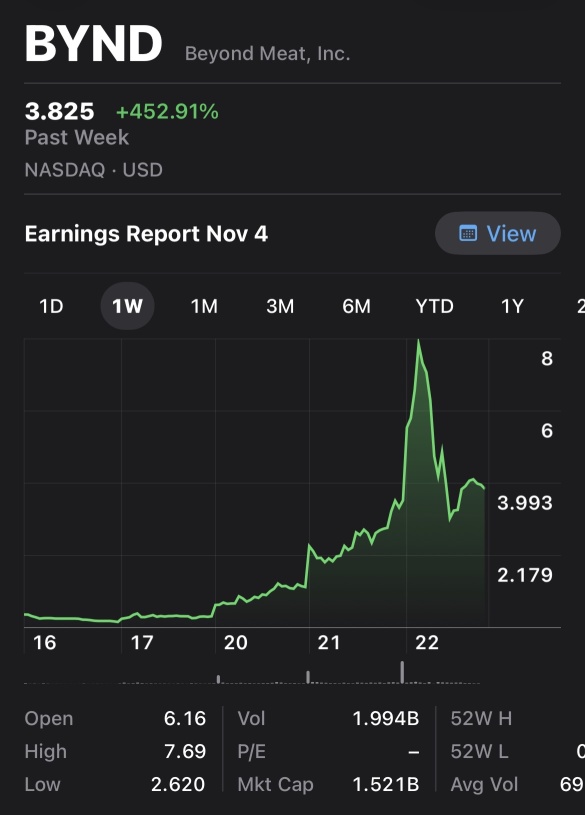The image size is (585, 815).
Task: Expand the 6M time range
Action: pyautogui.click(x=356, y=307)
